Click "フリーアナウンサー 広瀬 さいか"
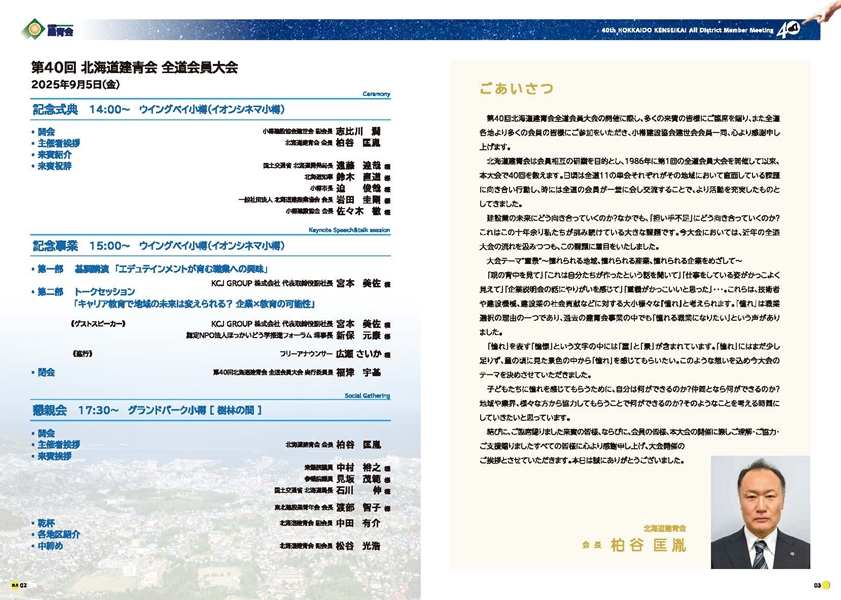Image resolution: width=841 pixels, height=600 pixels. pyautogui.click(x=330, y=354)
